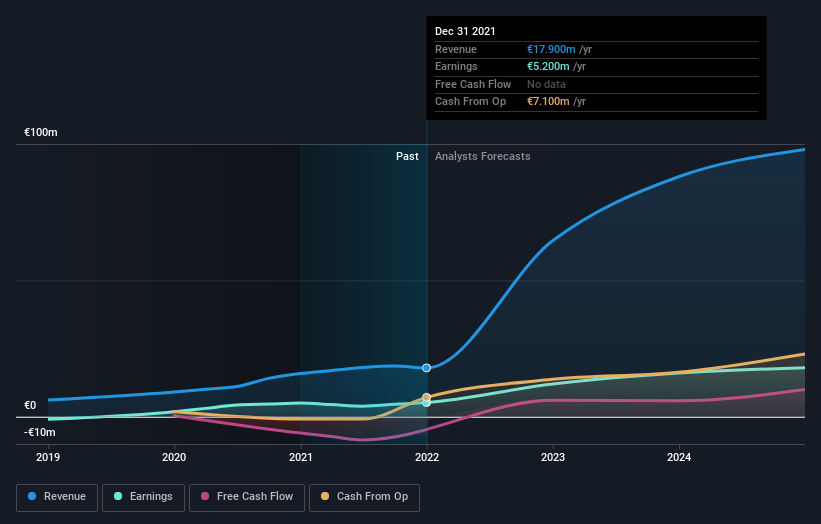Select the Earnings marker at 2022
Viewport: 821px width, 524px height.
pyautogui.click(x=427, y=403)
